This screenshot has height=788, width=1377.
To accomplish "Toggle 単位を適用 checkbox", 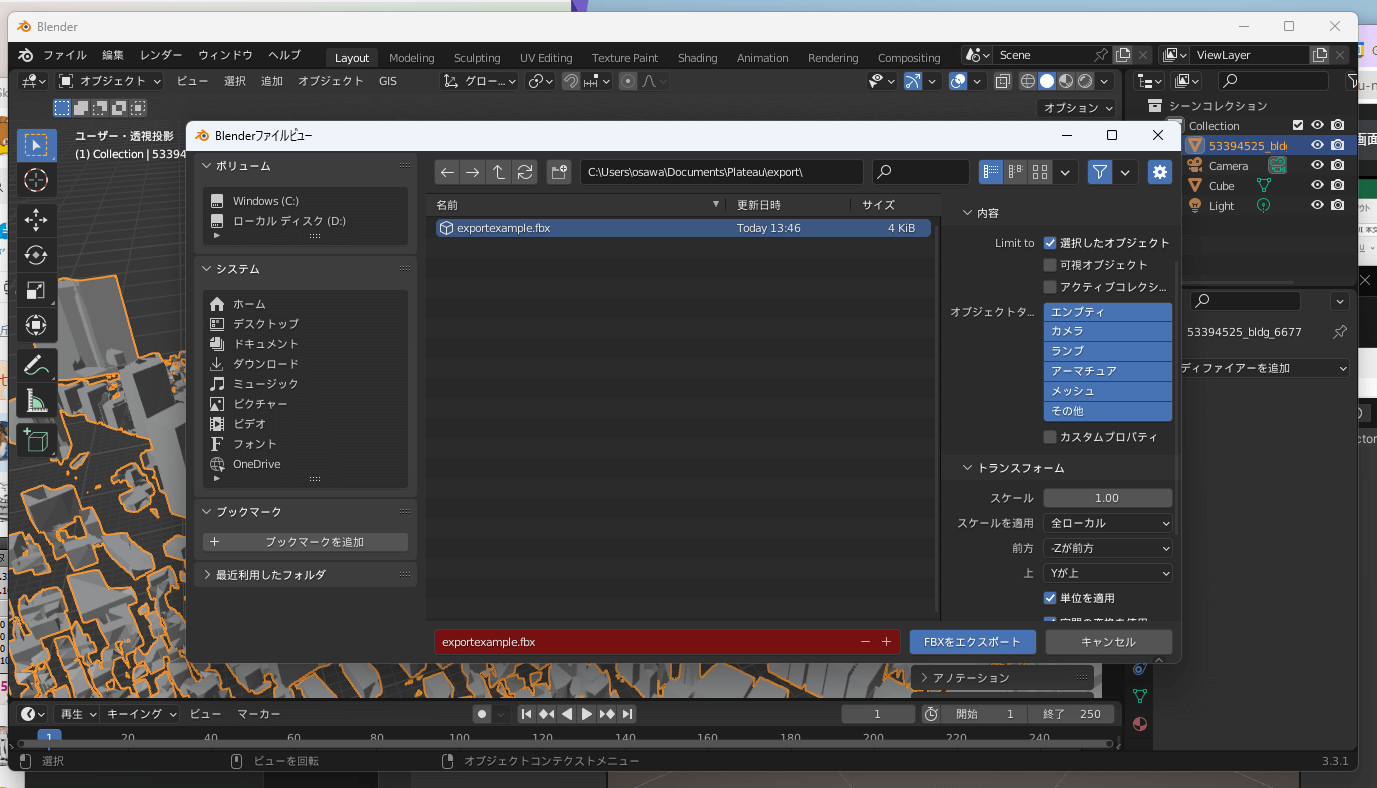I will pyautogui.click(x=1050, y=598).
